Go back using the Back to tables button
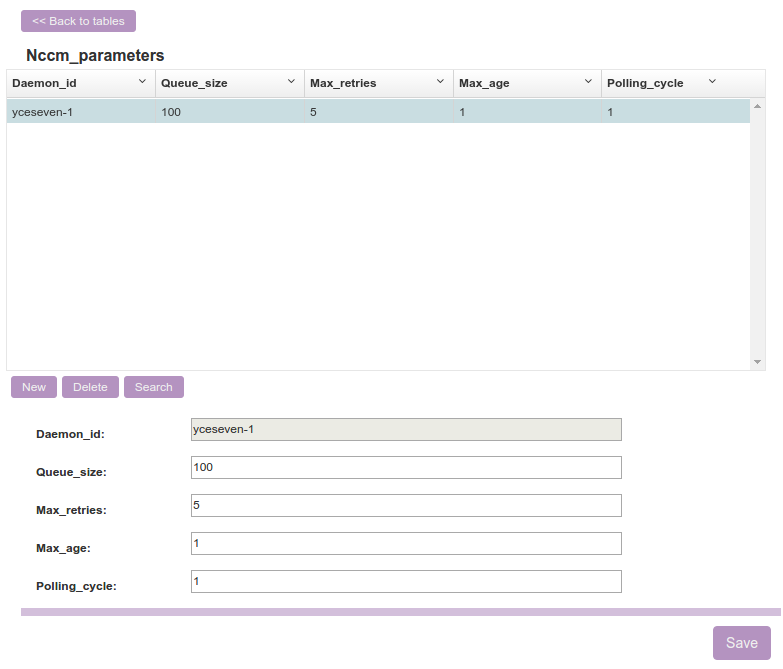 (x=78, y=21)
